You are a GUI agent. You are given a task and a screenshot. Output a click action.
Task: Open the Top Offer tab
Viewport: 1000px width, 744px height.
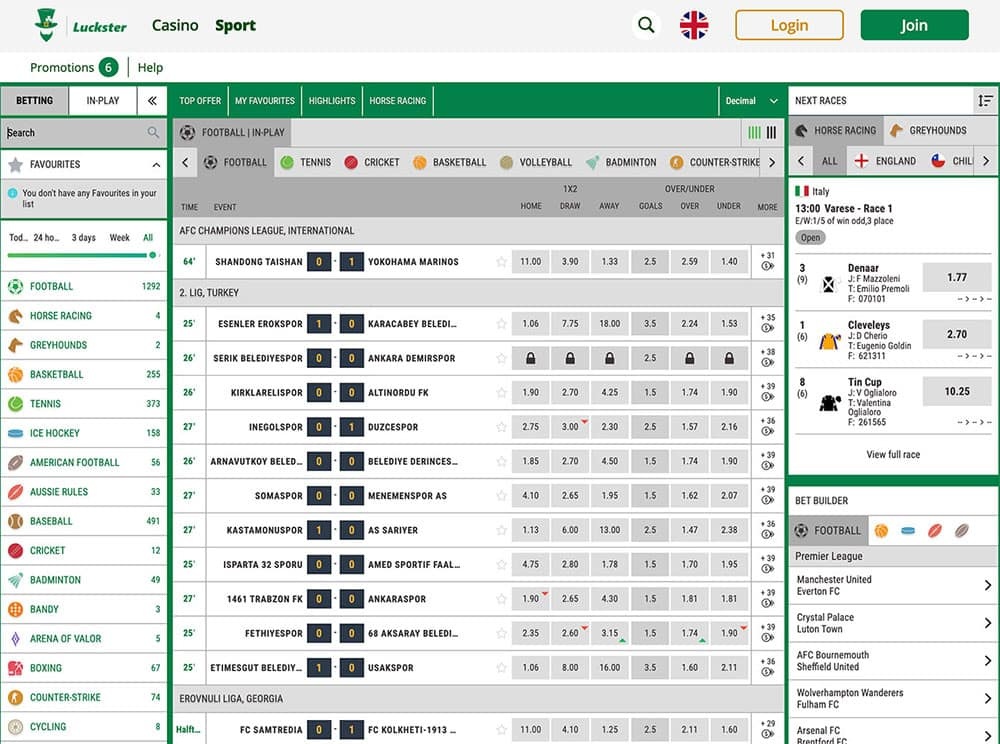(200, 101)
